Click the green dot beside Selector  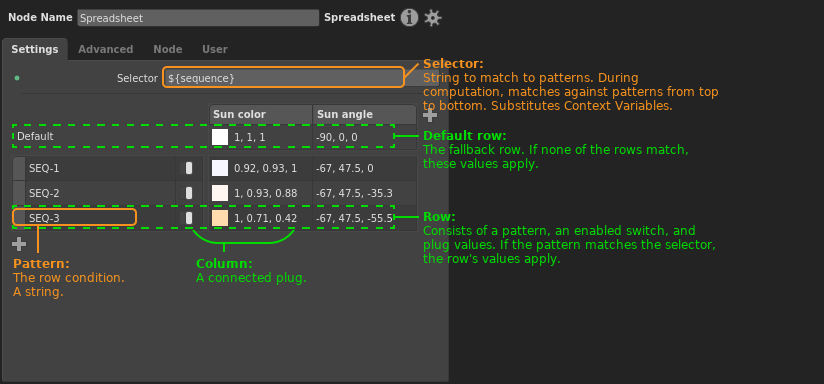[x=17, y=78]
